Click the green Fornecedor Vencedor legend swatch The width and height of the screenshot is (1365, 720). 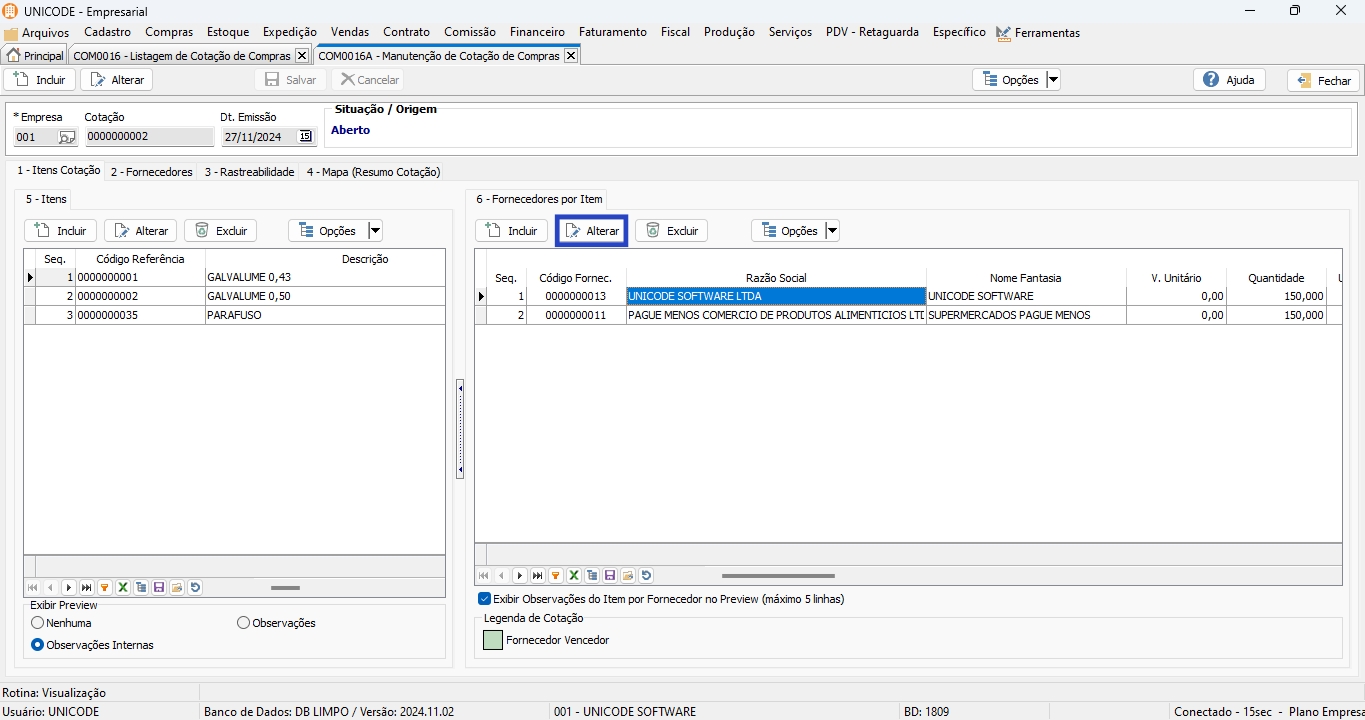pos(493,640)
